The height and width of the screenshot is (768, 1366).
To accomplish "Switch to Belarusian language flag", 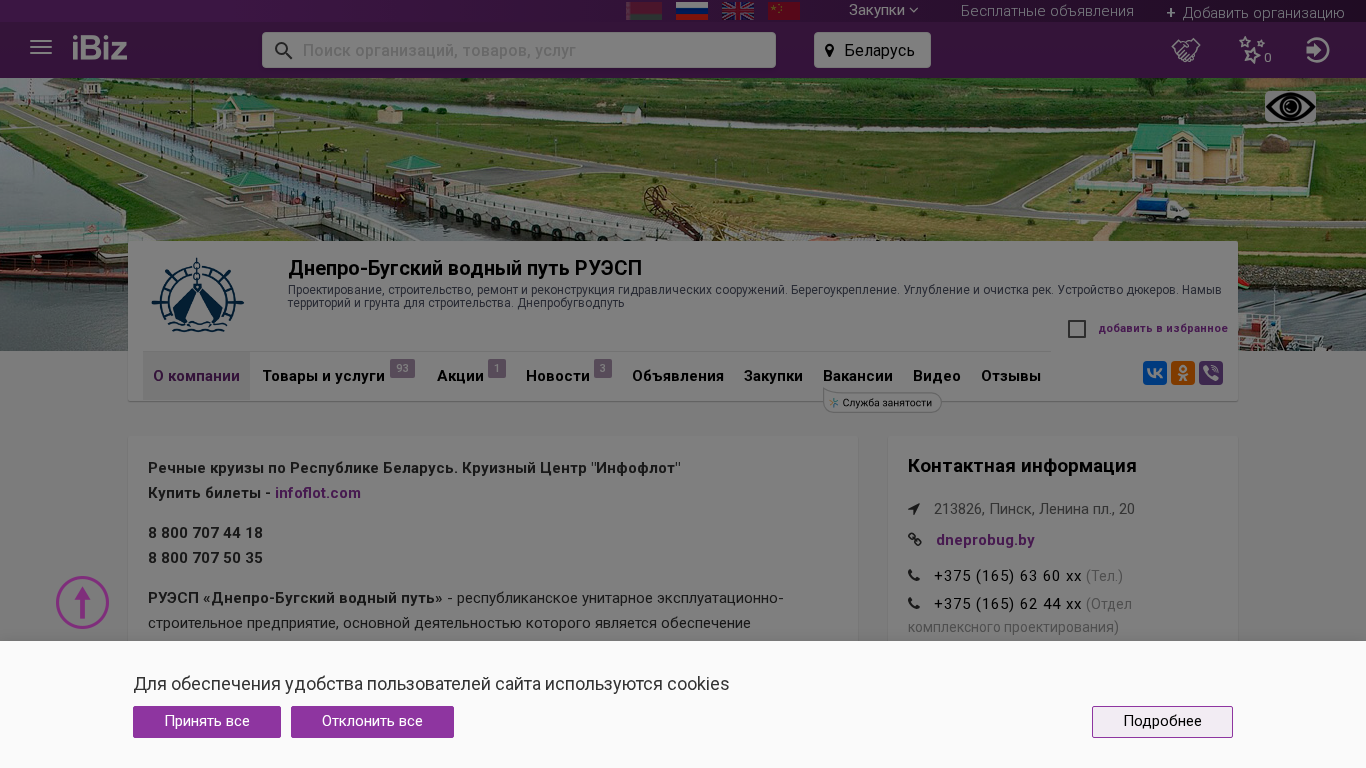I will 644,10.
